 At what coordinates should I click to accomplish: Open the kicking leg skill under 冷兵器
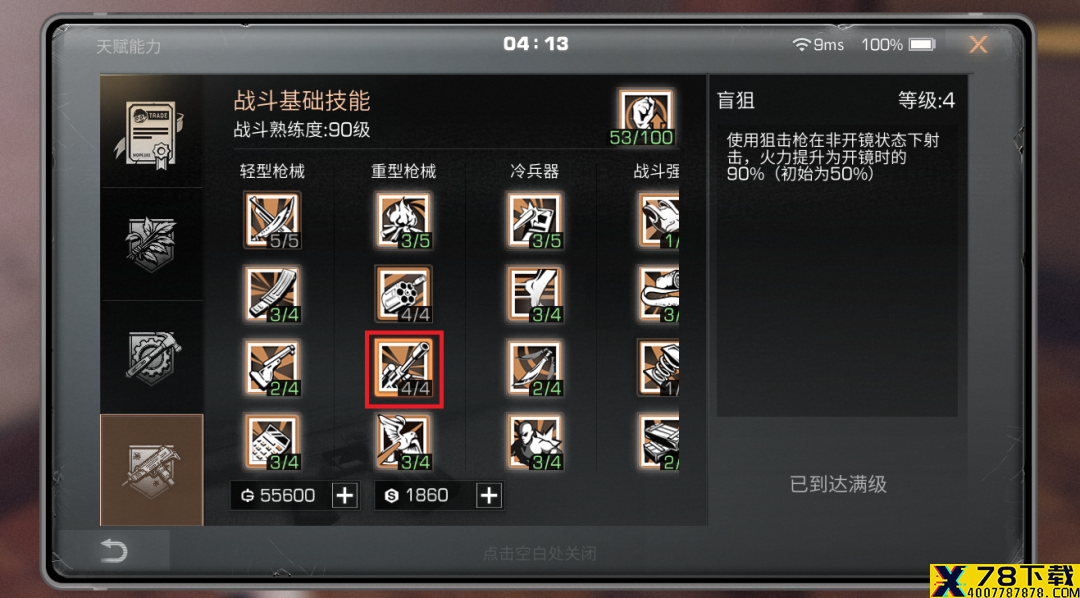click(x=534, y=294)
